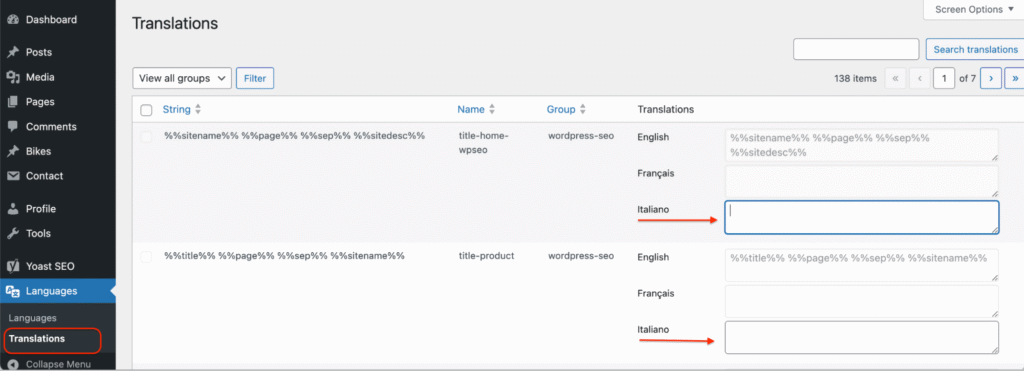This screenshot has height=371, width=1024.
Task: Click Group column header link
Action: click(561, 110)
